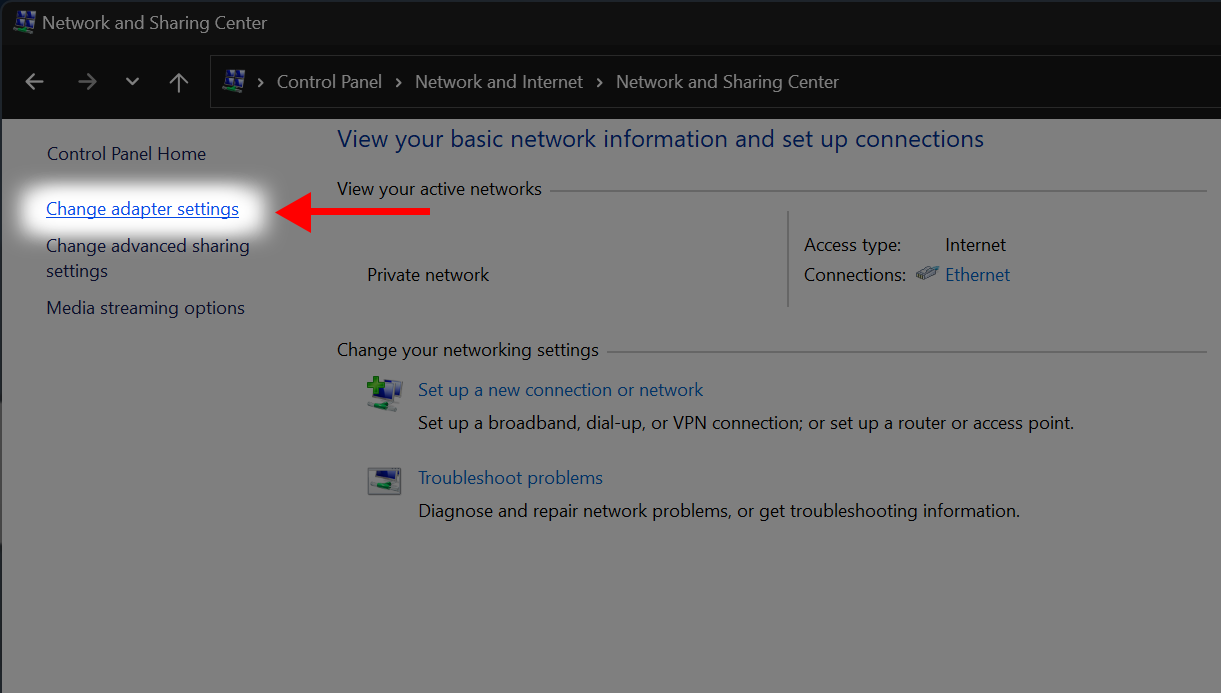
Task: Click the View your basic network information title
Action: pos(660,139)
